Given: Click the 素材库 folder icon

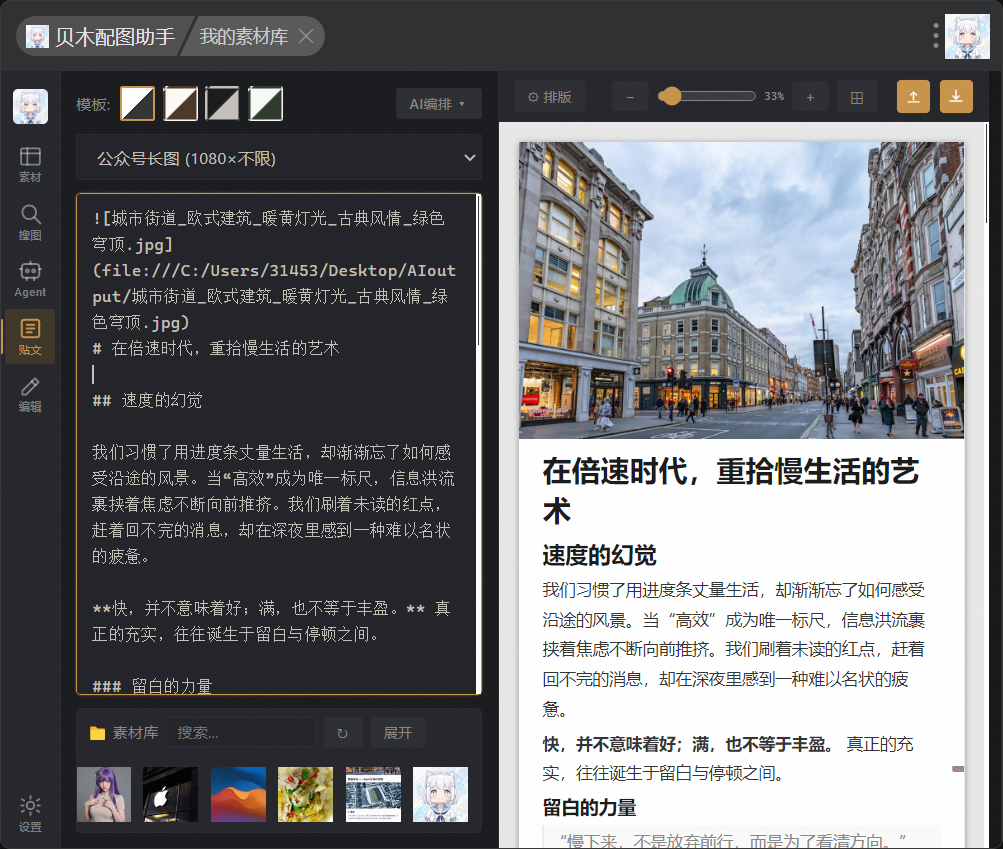Looking at the screenshot, I should pyautogui.click(x=97, y=733).
